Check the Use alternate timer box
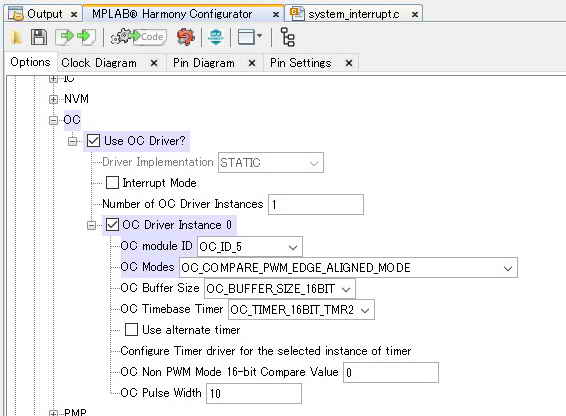566x416 pixels. tap(131, 330)
